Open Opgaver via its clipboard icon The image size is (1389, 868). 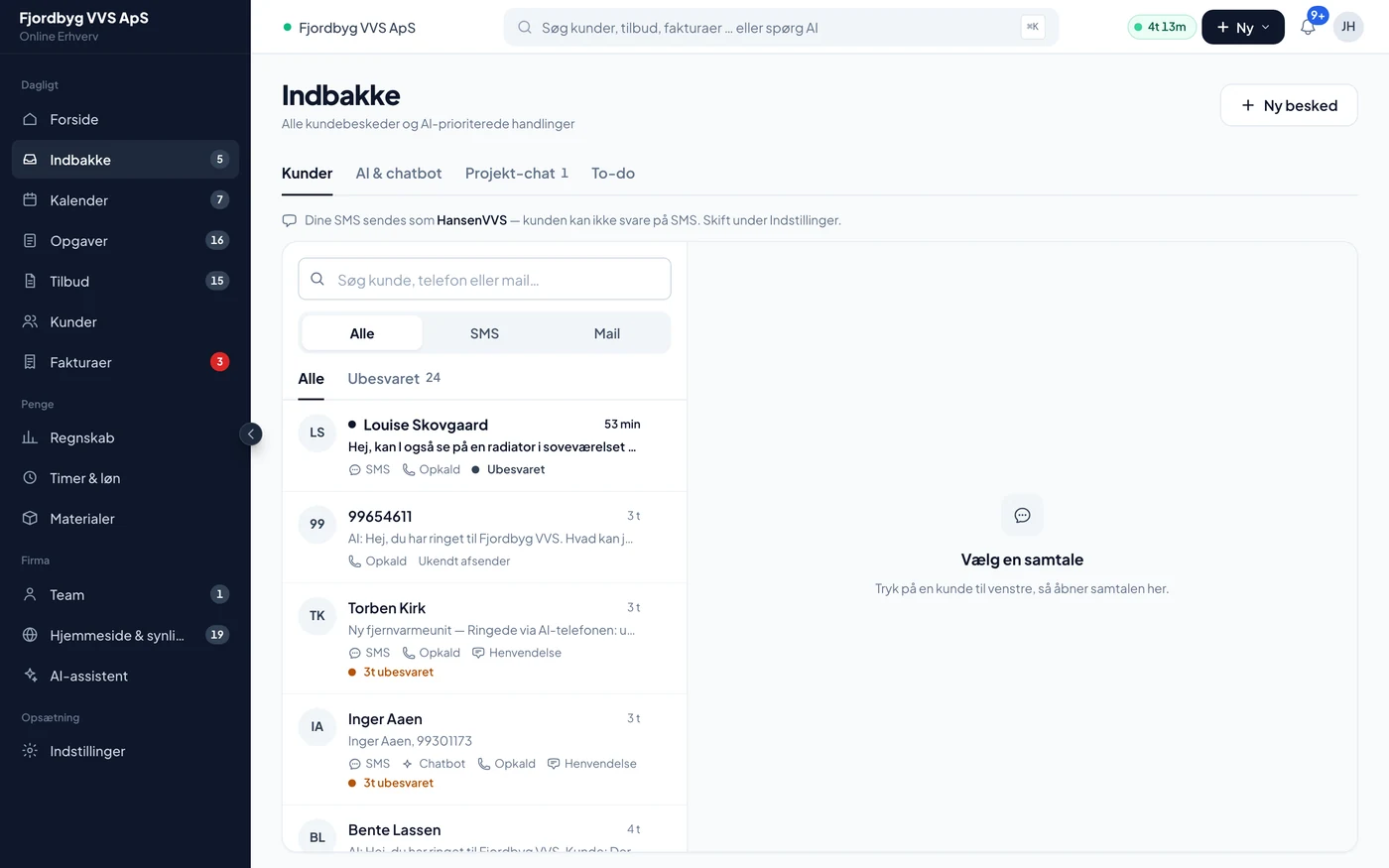30,241
